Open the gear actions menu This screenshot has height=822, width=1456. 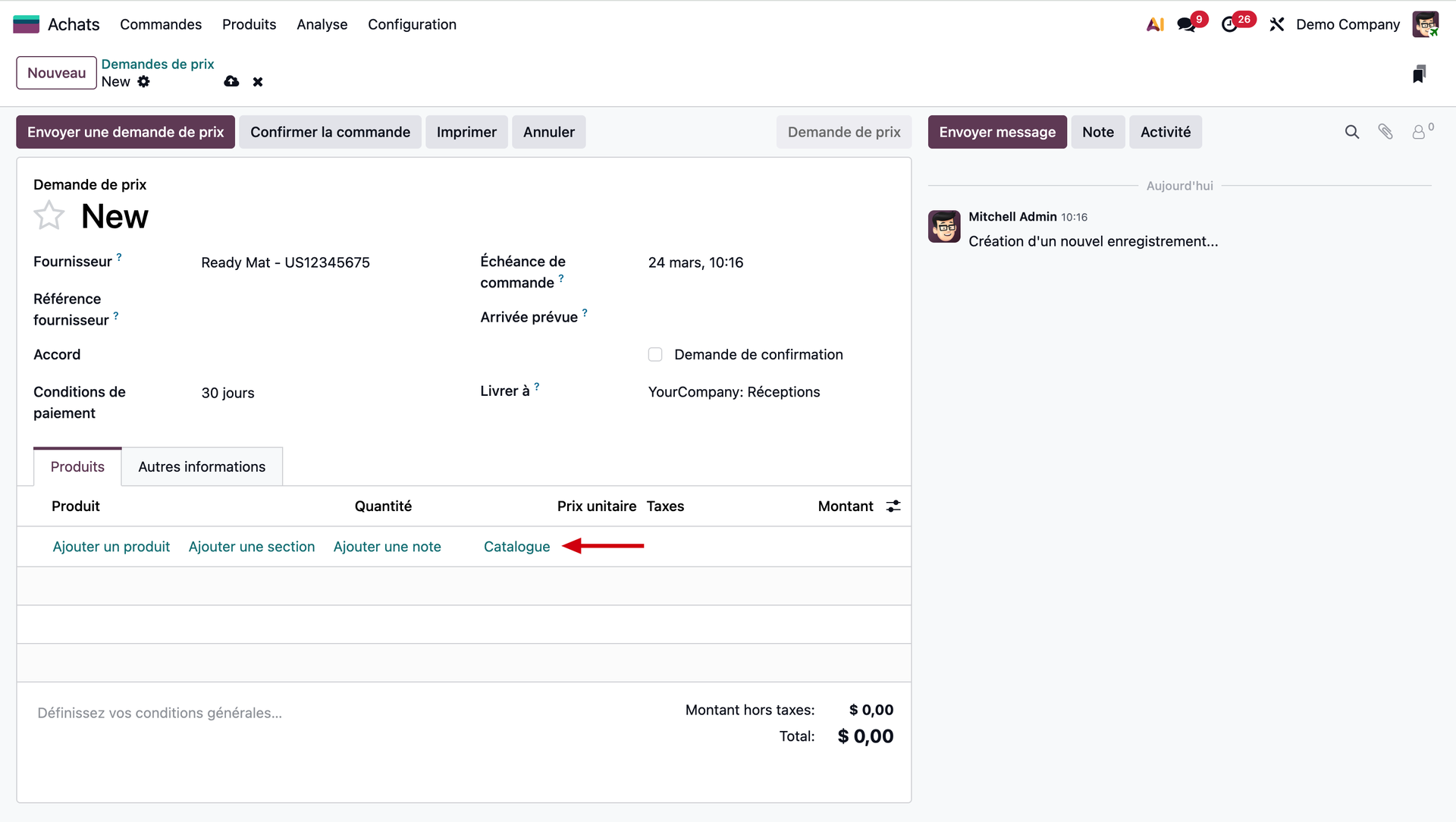144,82
